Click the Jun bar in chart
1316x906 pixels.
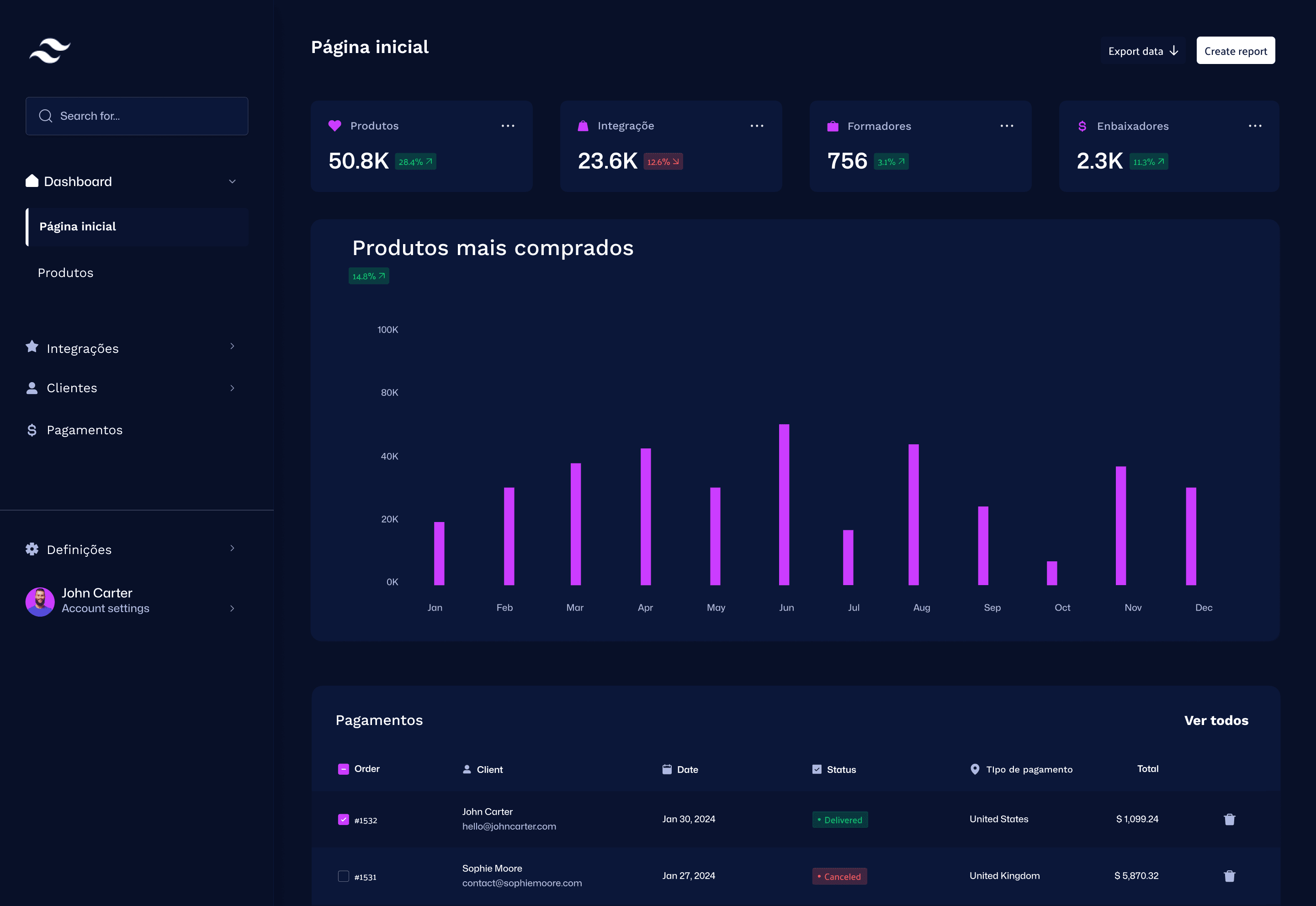coord(784,504)
